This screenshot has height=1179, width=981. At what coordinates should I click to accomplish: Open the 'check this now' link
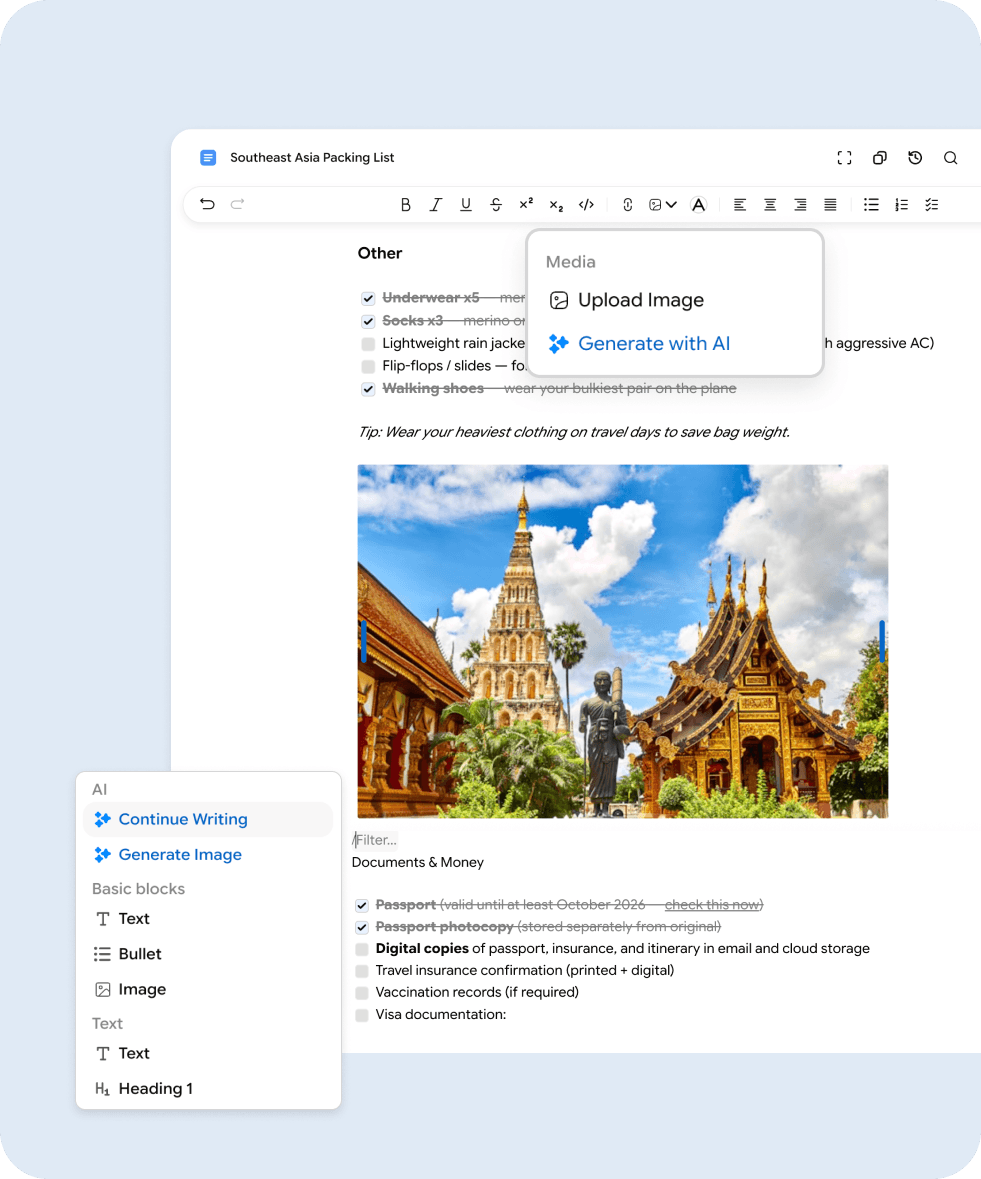pos(712,905)
